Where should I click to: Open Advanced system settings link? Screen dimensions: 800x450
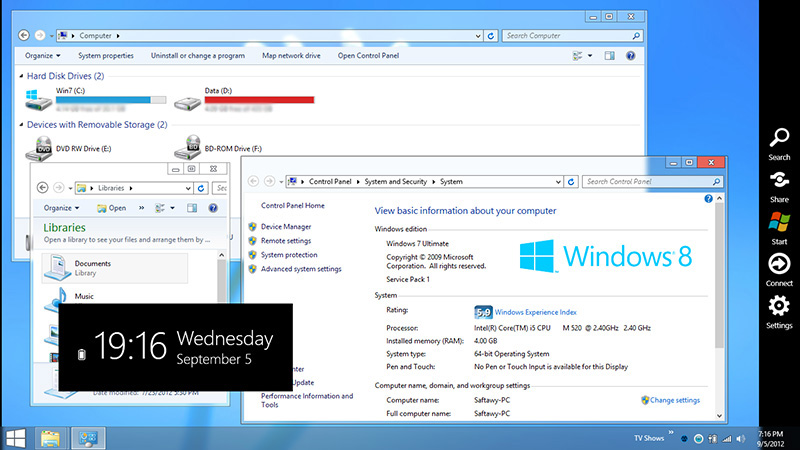pos(301,269)
